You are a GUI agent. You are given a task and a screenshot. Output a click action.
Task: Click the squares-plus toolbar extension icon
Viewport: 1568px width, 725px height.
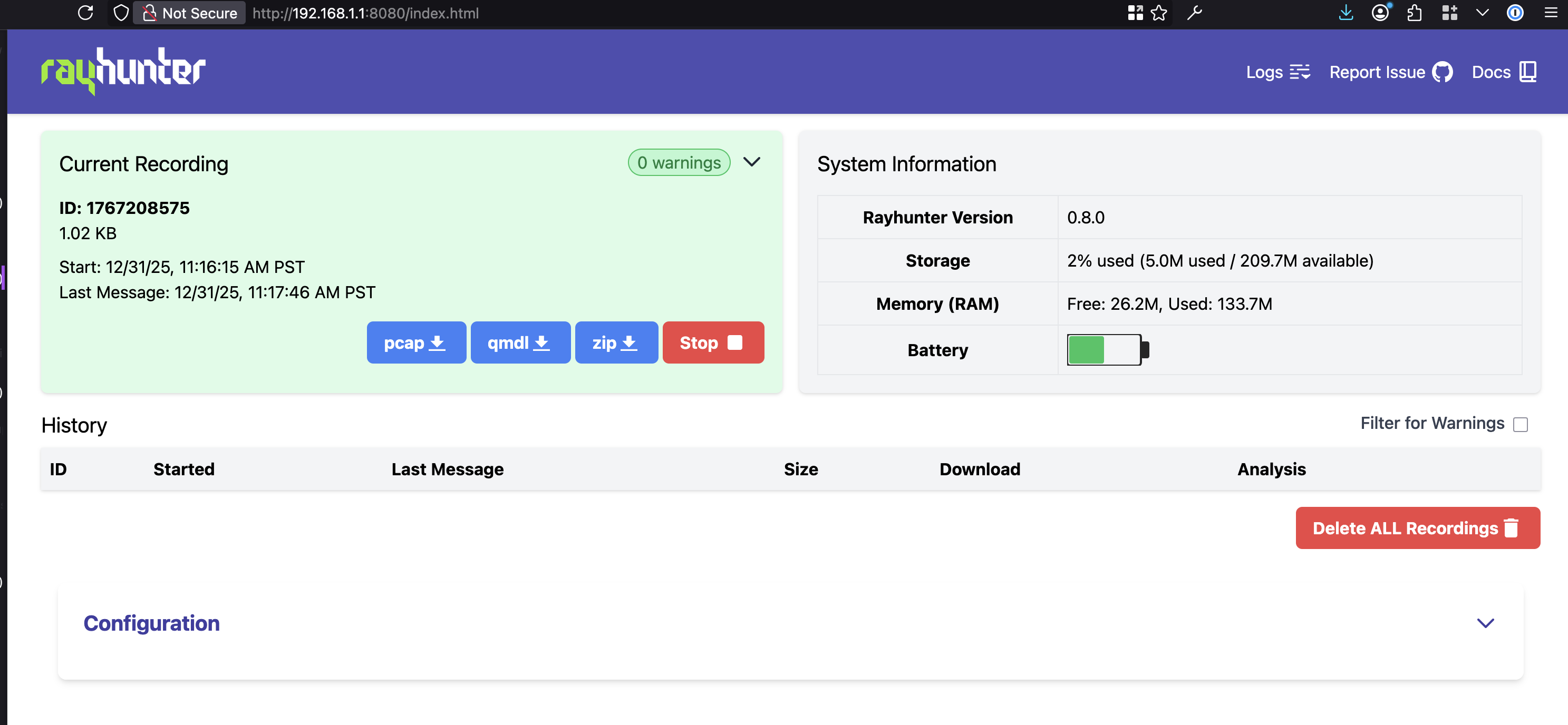point(1449,13)
